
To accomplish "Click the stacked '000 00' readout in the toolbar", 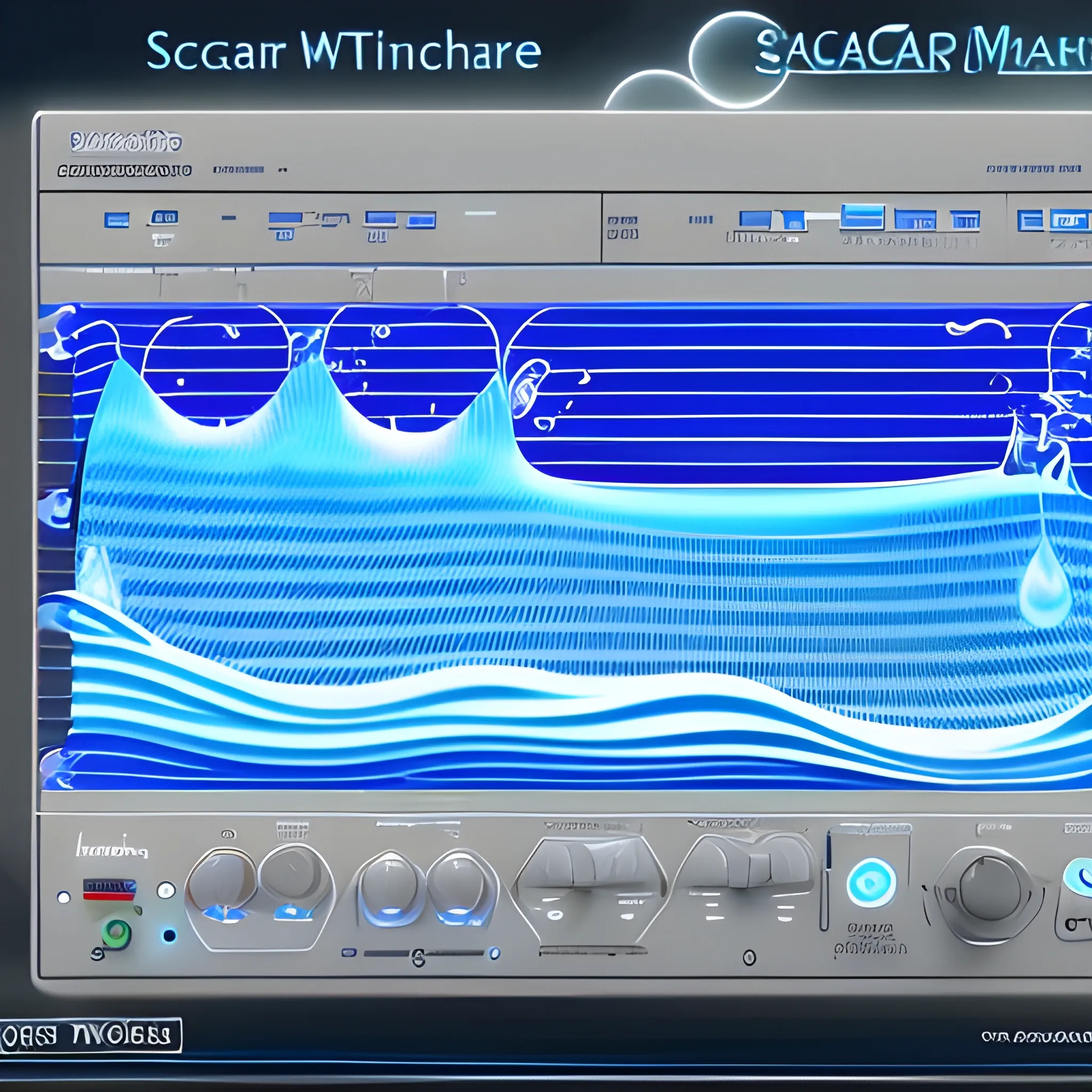I will tap(622, 227).
